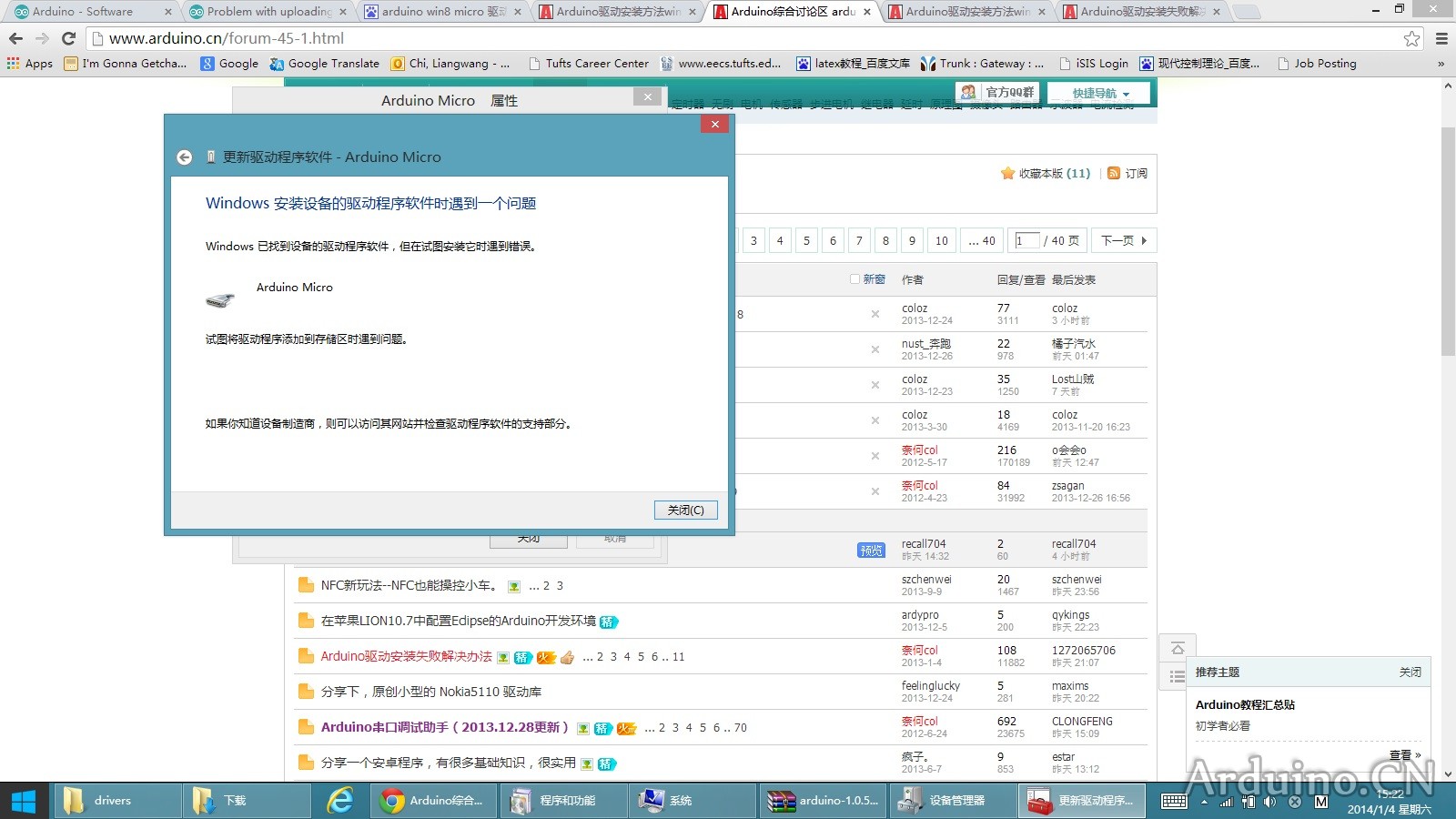Screen dimensions: 1456x819
Task: Open 设备管理器 in taskbar
Action: pyautogui.click(x=952, y=801)
